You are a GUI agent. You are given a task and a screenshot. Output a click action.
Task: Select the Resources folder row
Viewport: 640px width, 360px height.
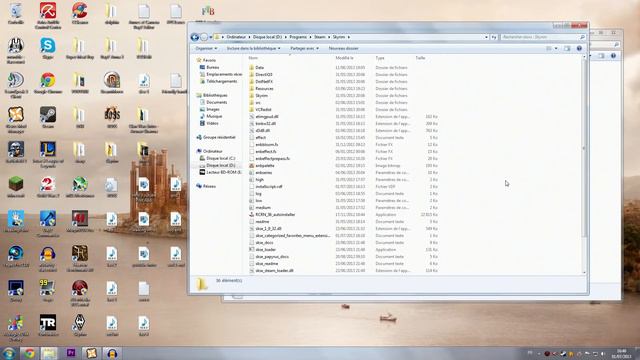click(x=343, y=88)
